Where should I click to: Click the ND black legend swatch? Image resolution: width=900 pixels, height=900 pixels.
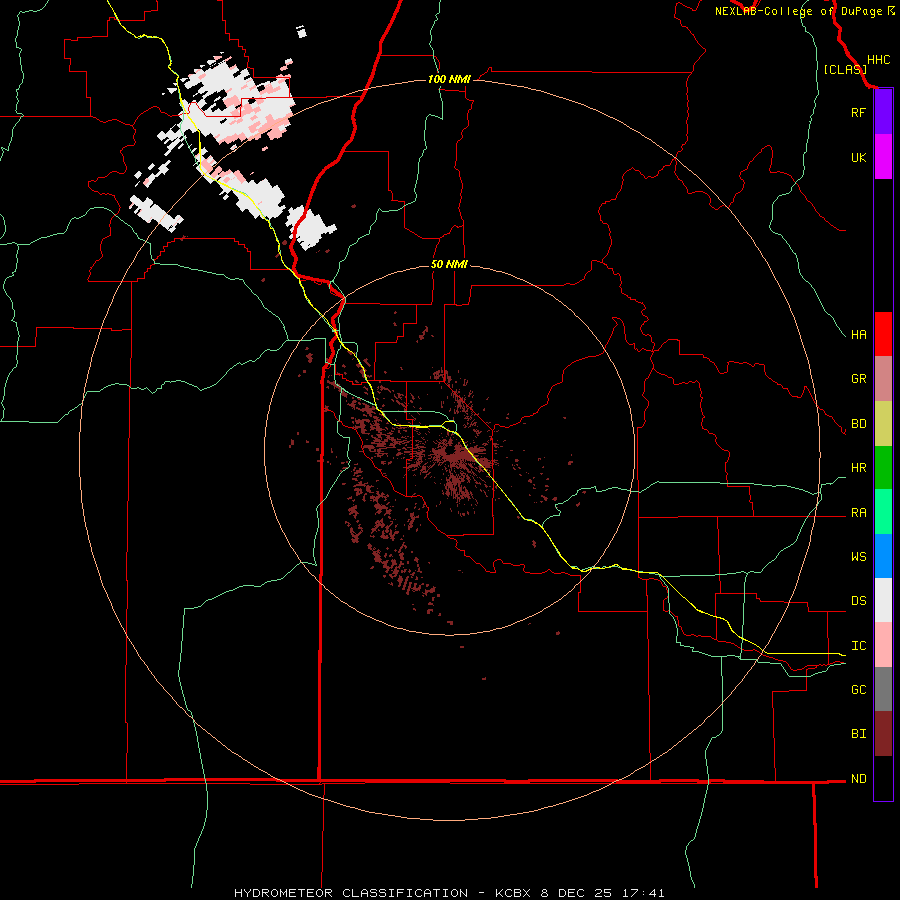[x=883, y=778]
